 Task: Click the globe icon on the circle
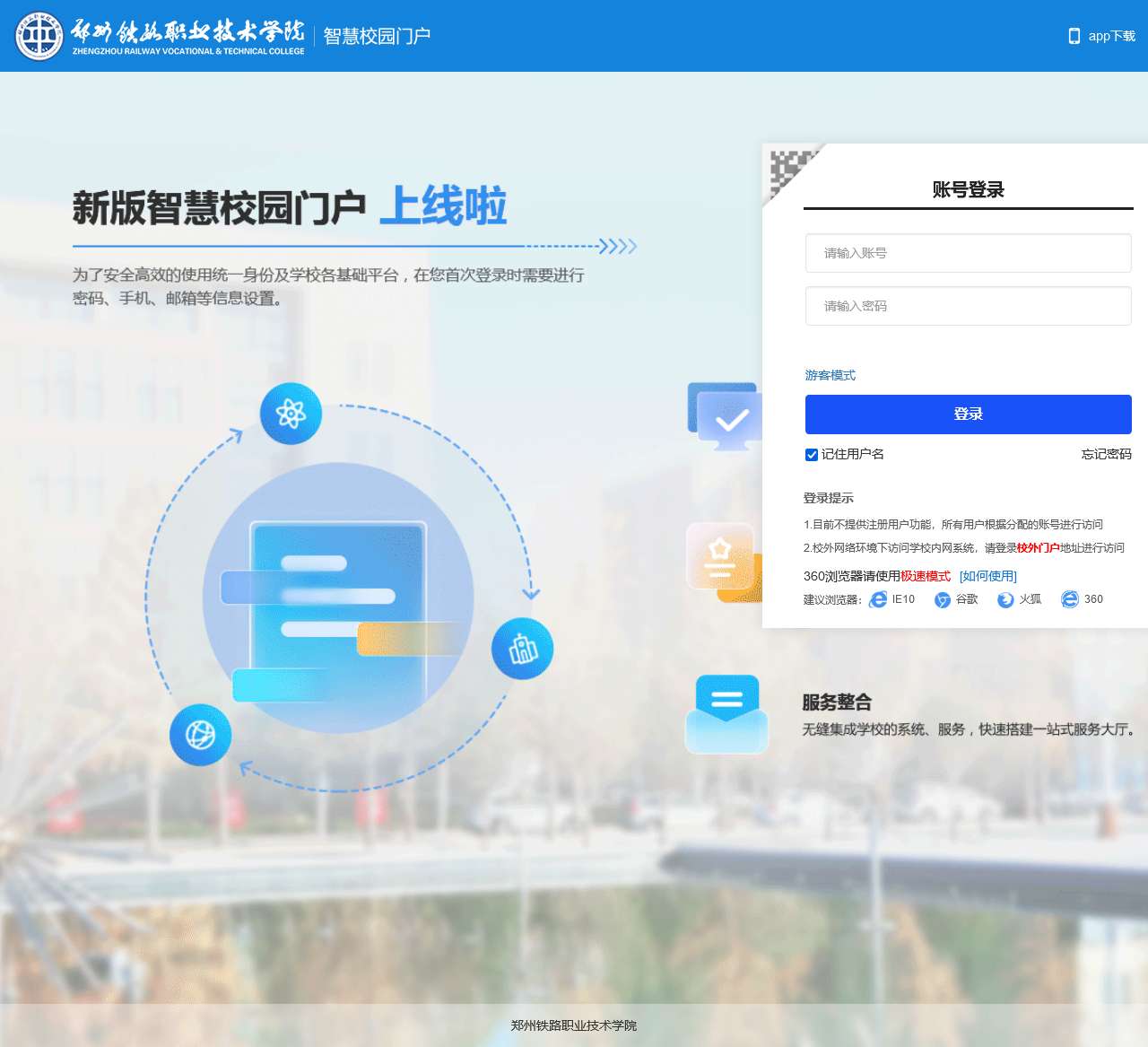pos(201,736)
